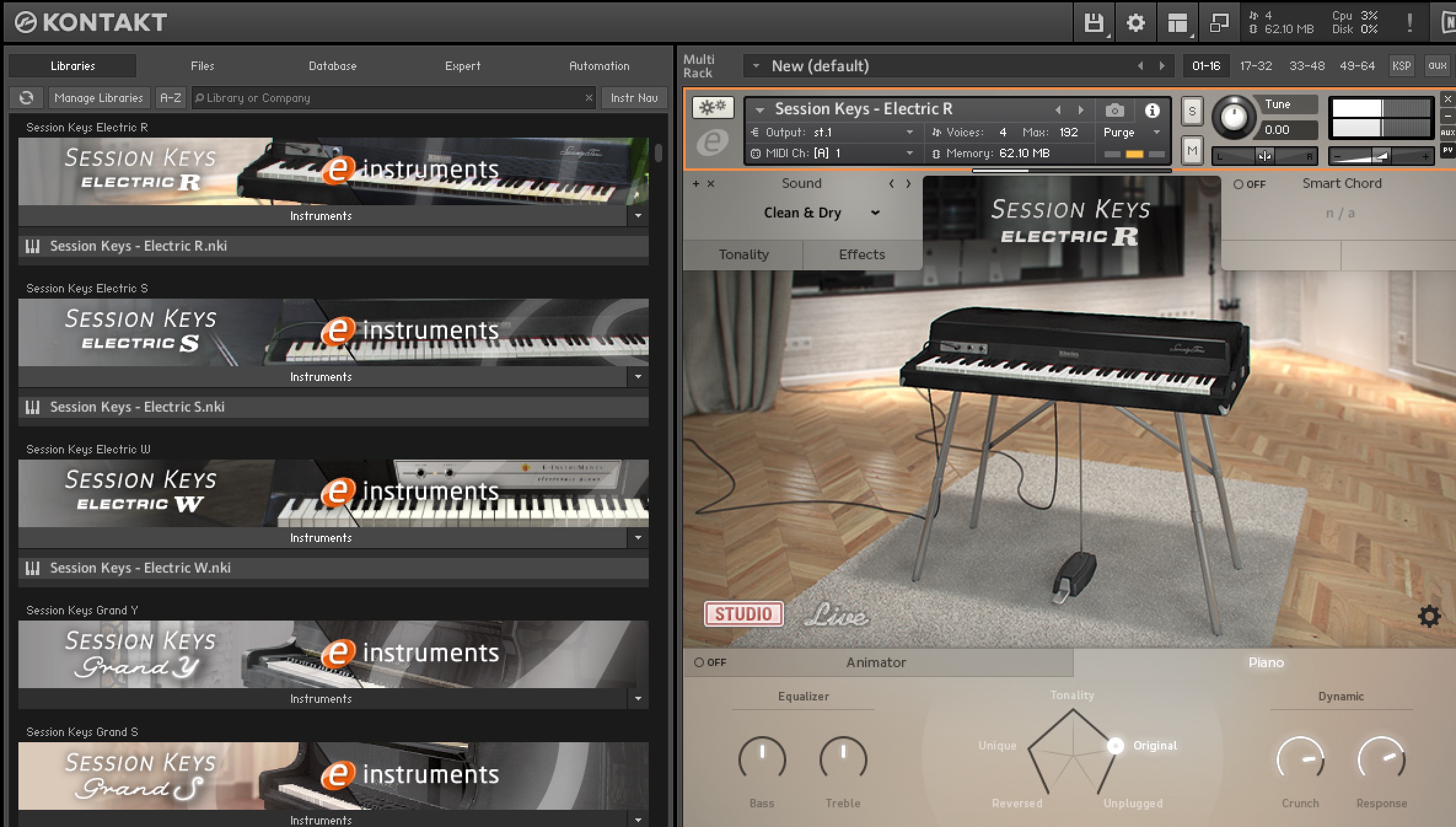The height and width of the screenshot is (827, 1456).
Task: Open Kontakt options gear in header
Action: click(1135, 23)
